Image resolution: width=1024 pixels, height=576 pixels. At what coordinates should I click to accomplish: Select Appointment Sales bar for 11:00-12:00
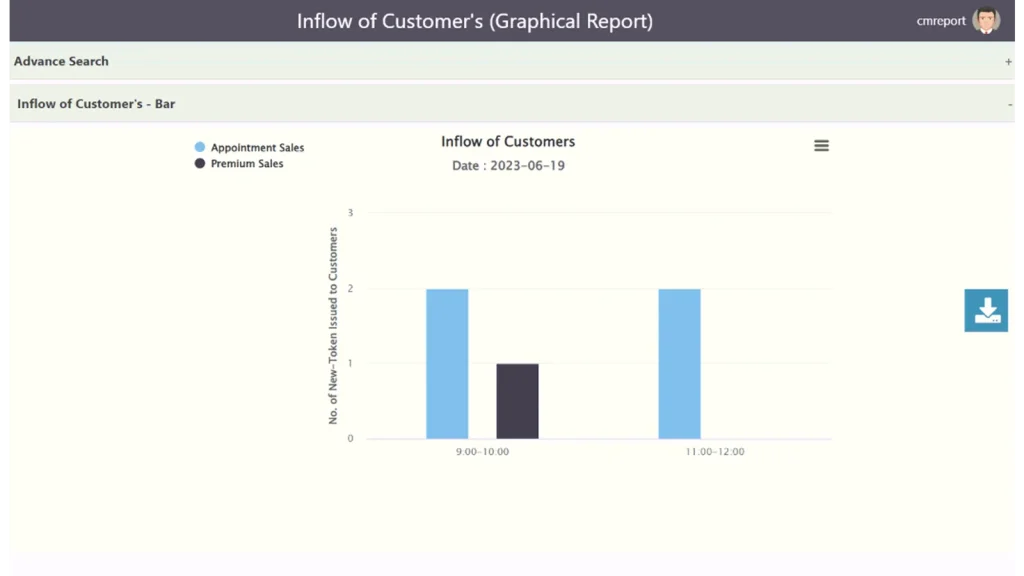tap(679, 364)
